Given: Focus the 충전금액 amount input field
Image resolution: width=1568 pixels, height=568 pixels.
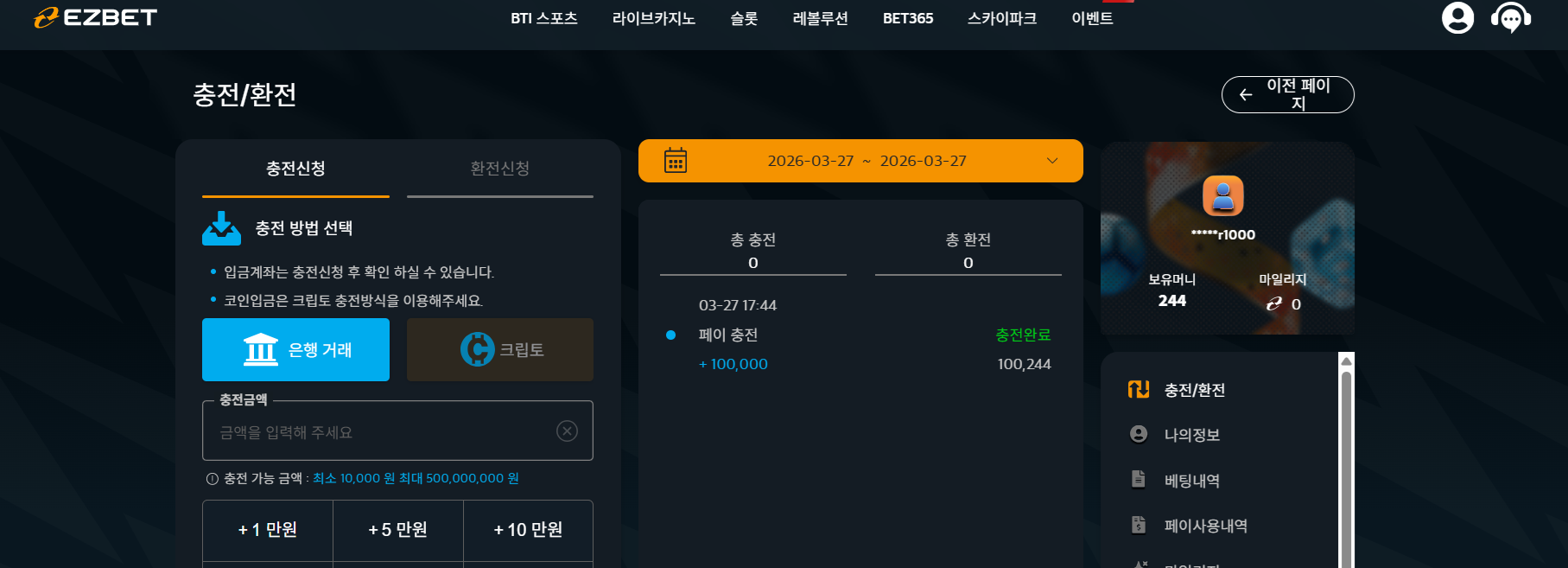Looking at the screenshot, I should (397, 431).
